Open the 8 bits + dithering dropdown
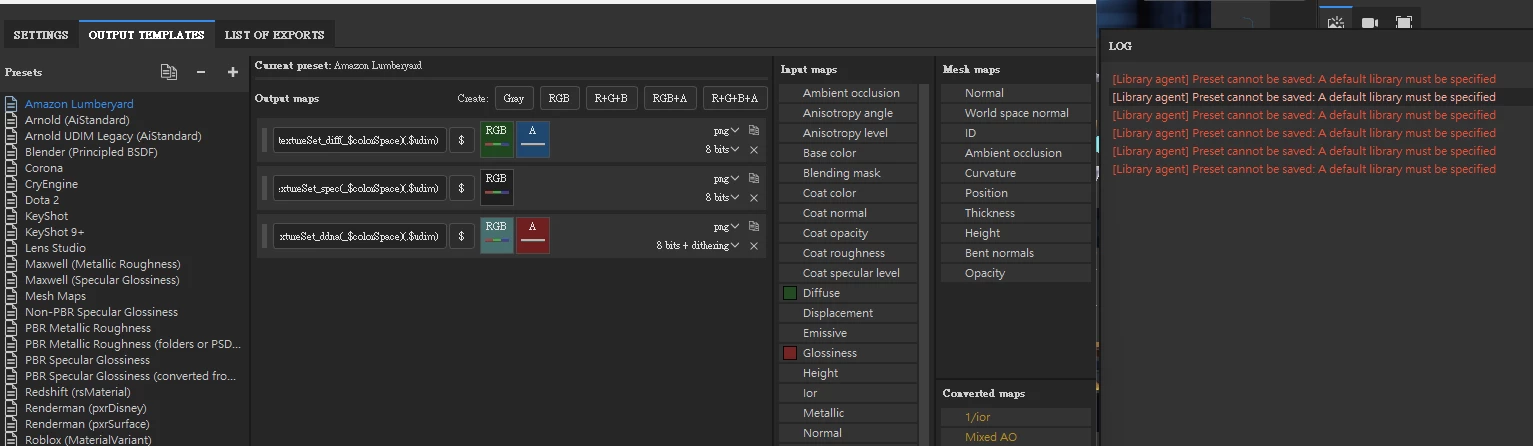 pyautogui.click(x=698, y=246)
